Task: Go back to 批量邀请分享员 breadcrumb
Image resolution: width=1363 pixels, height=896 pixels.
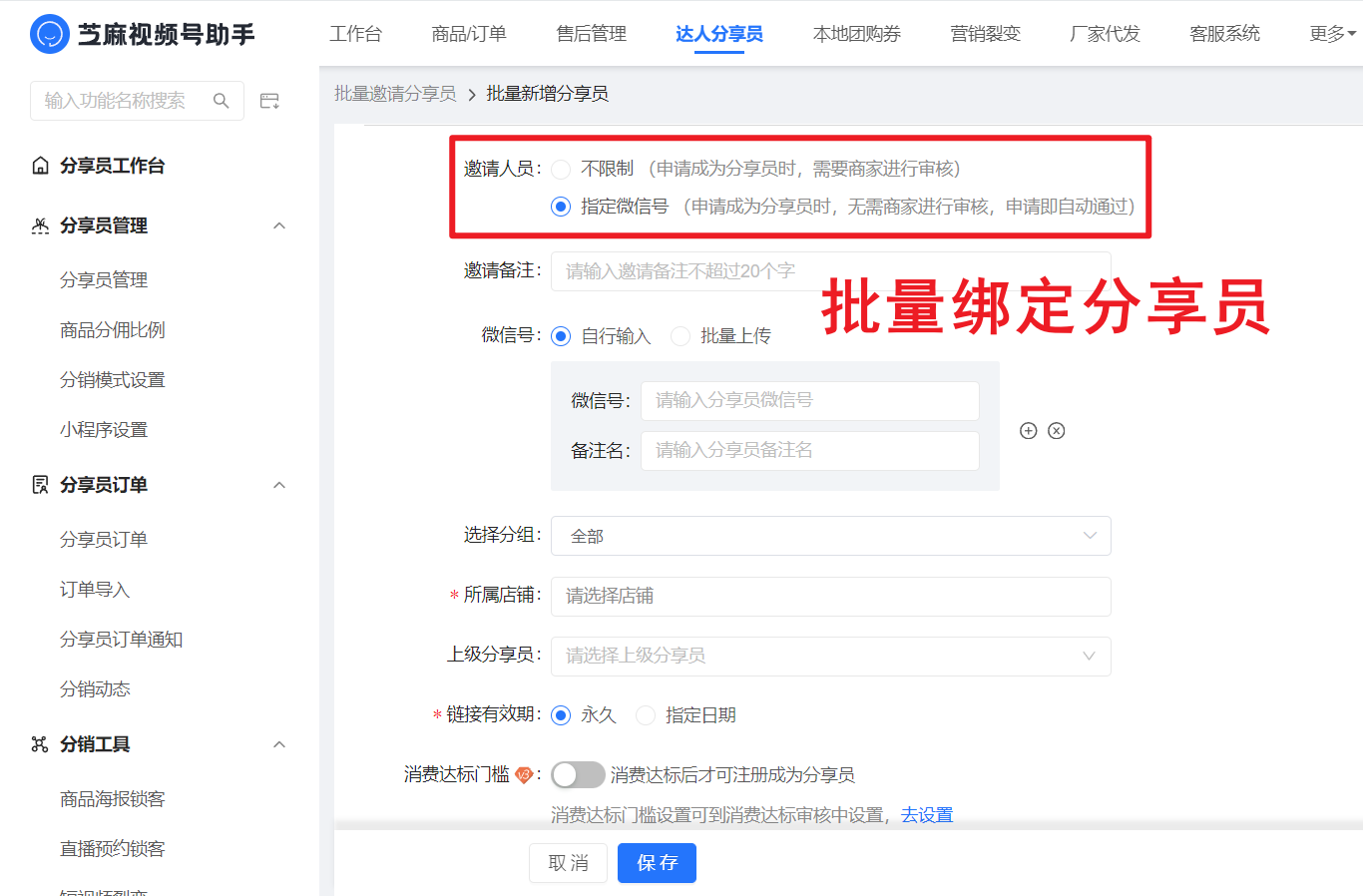Action: (x=395, y=94)
